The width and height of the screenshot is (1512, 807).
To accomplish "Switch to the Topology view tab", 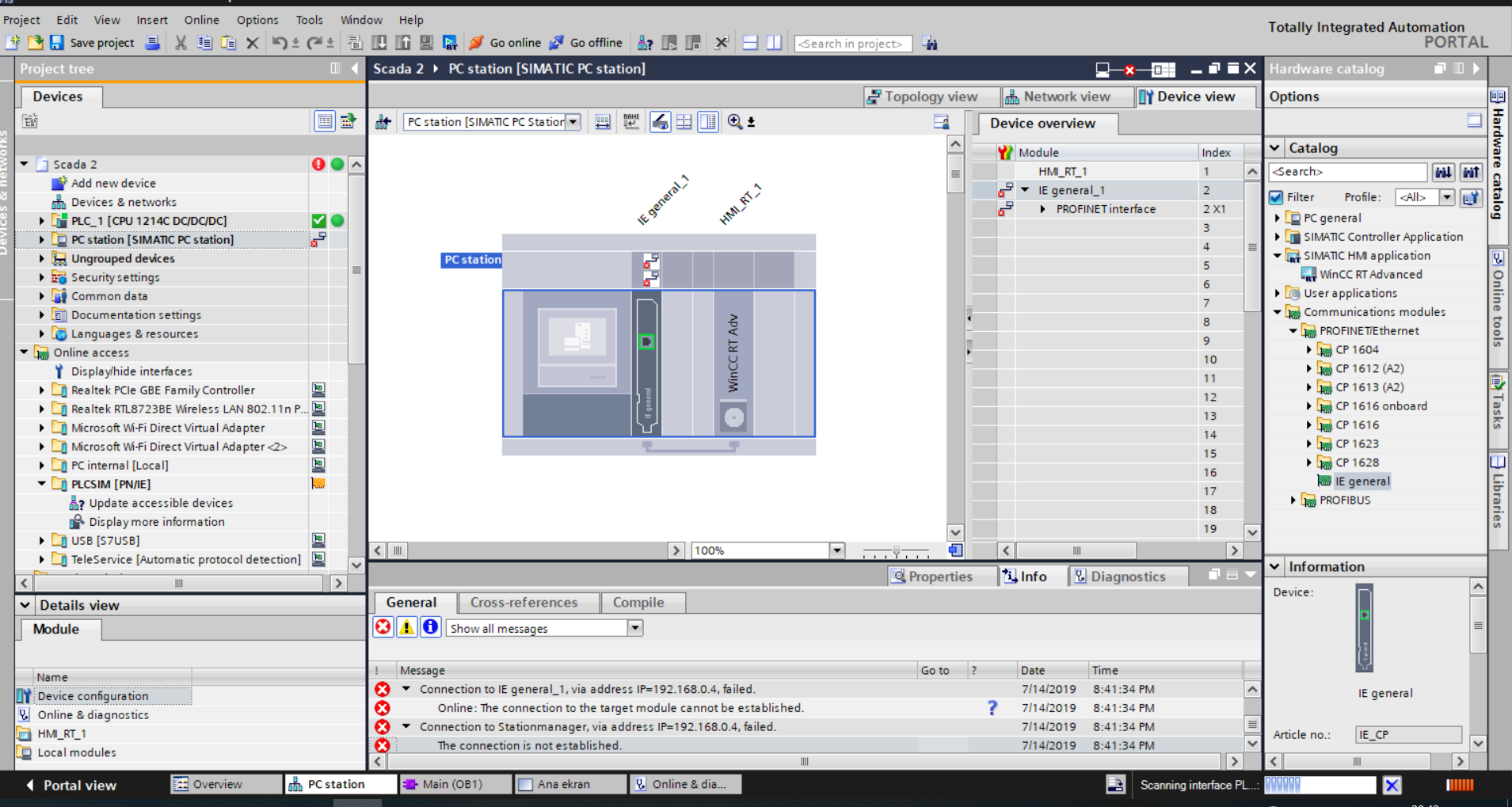I will (931, 97).
